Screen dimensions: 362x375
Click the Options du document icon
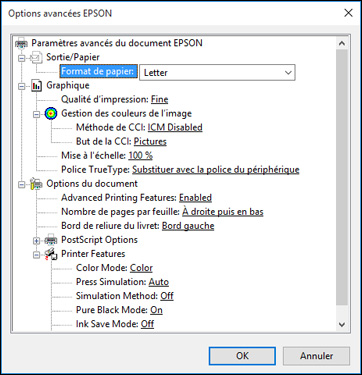[36, 184]
